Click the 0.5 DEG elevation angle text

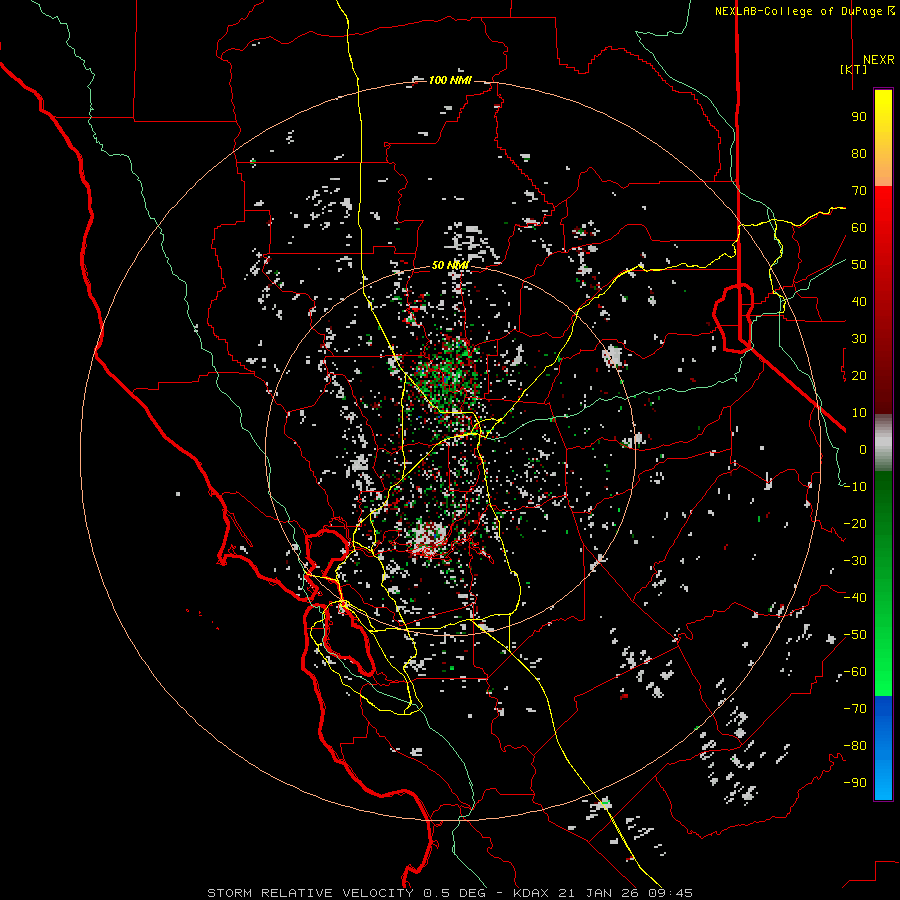tap(455, 893)
